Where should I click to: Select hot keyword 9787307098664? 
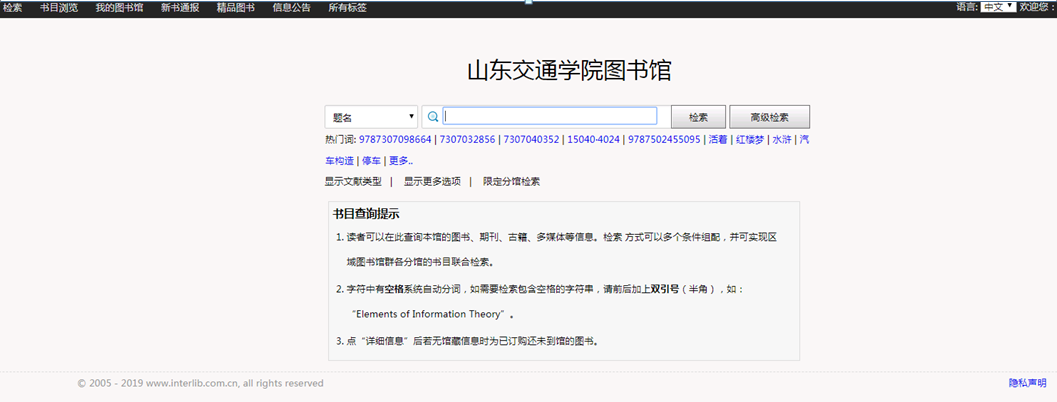point(395,140)
